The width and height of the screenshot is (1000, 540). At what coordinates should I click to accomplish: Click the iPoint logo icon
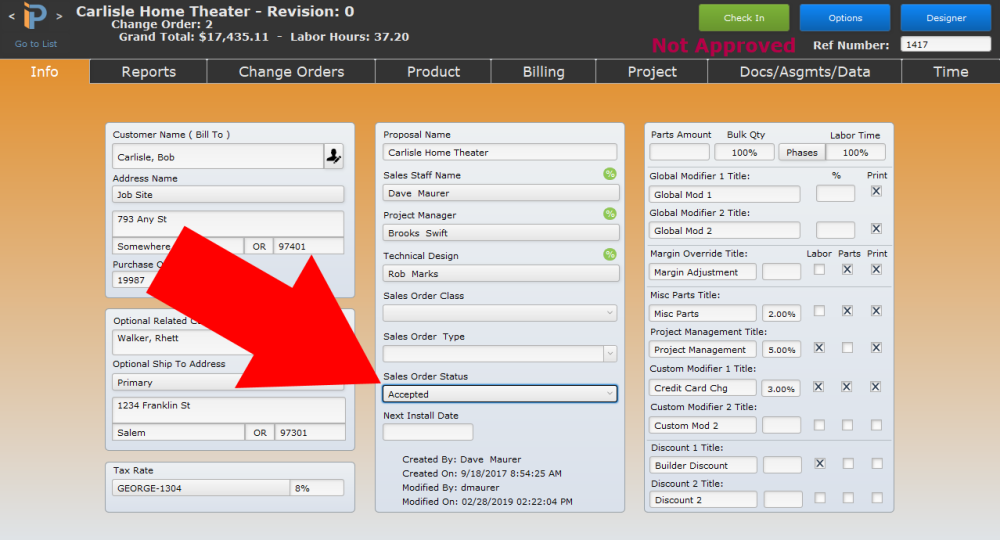[x=35, y=17]
